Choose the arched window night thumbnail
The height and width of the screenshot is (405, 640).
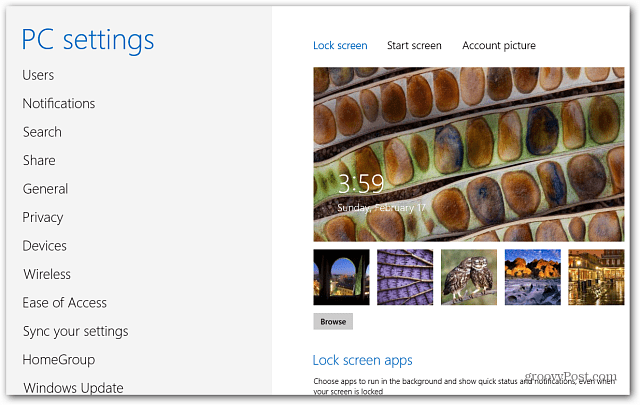(x=341, y=277)
